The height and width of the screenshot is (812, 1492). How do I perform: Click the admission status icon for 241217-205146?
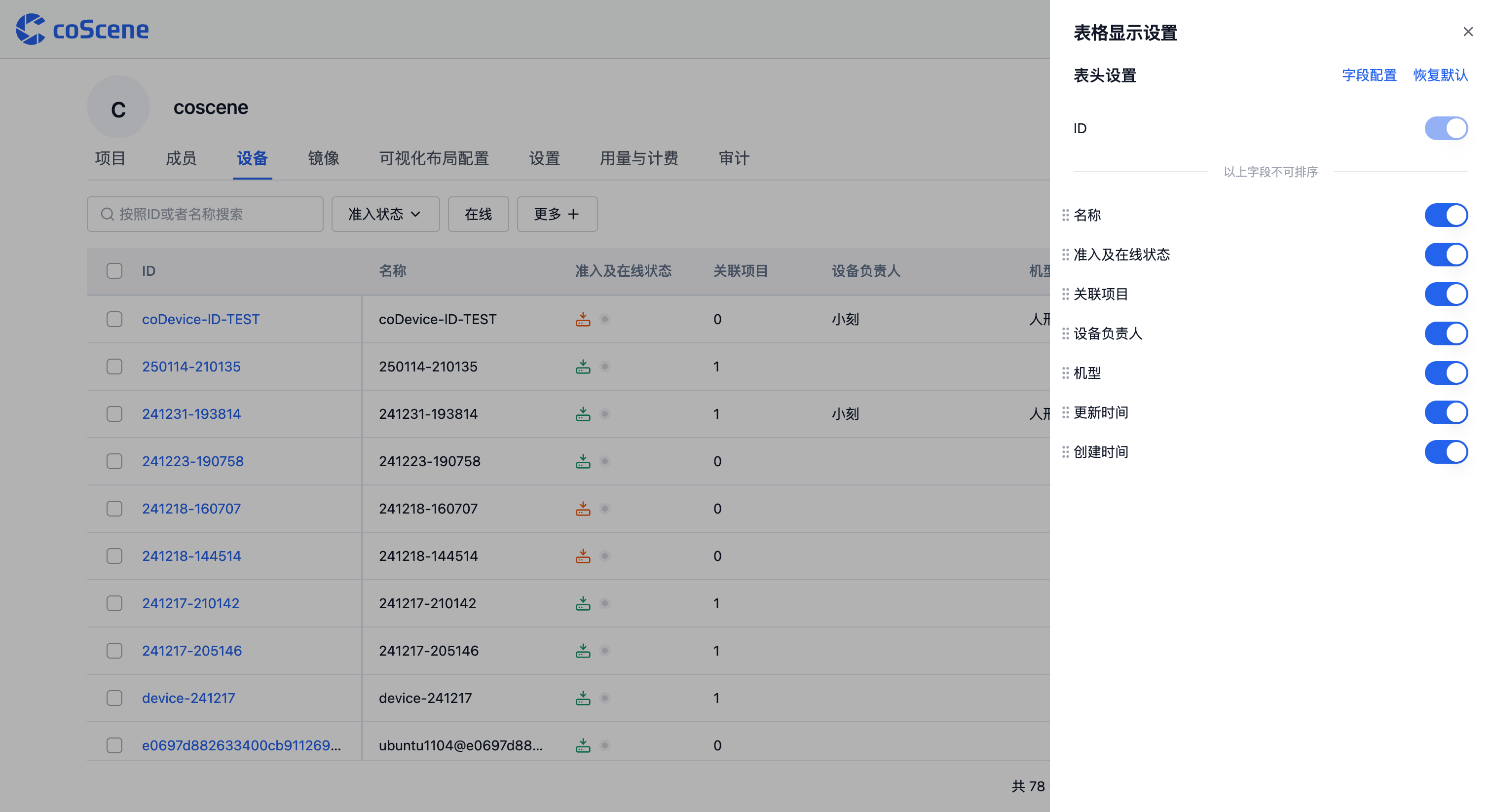(583, 651)
